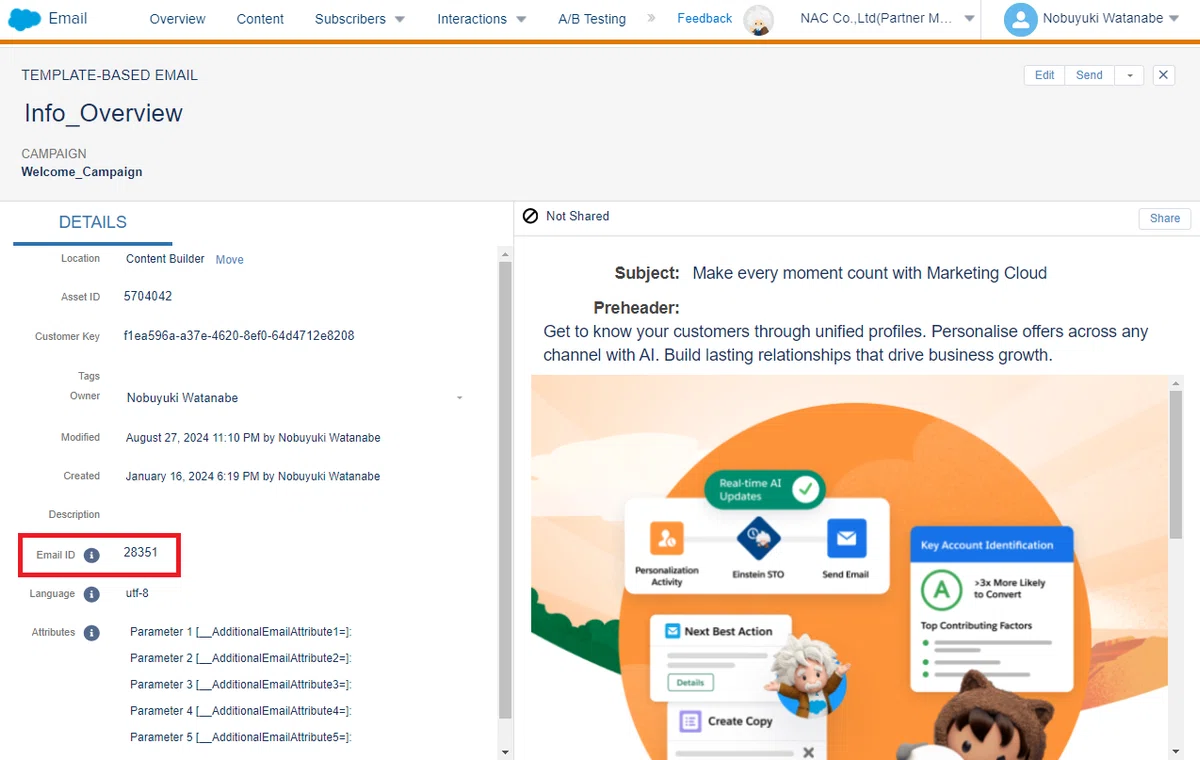Click the Email ID info icon
This screenshot has width=1200, height=760.
(92, 555)
